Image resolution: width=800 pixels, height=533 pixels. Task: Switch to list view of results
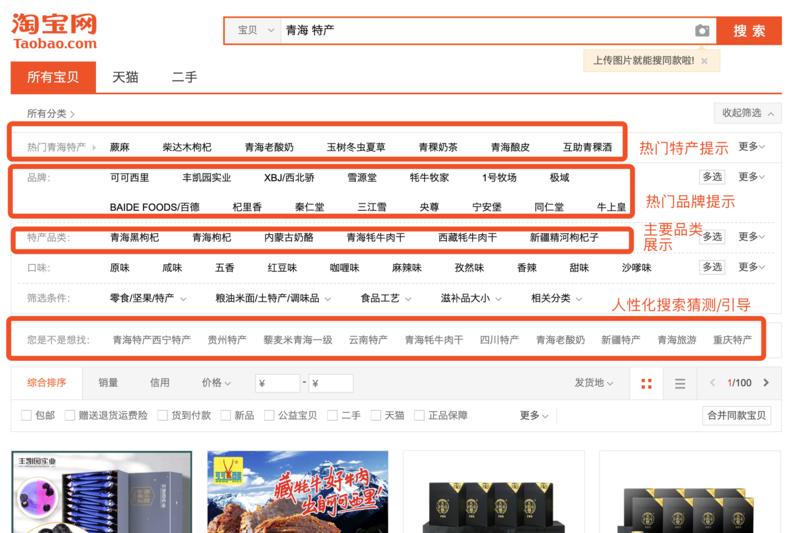[x=680, y=384]
